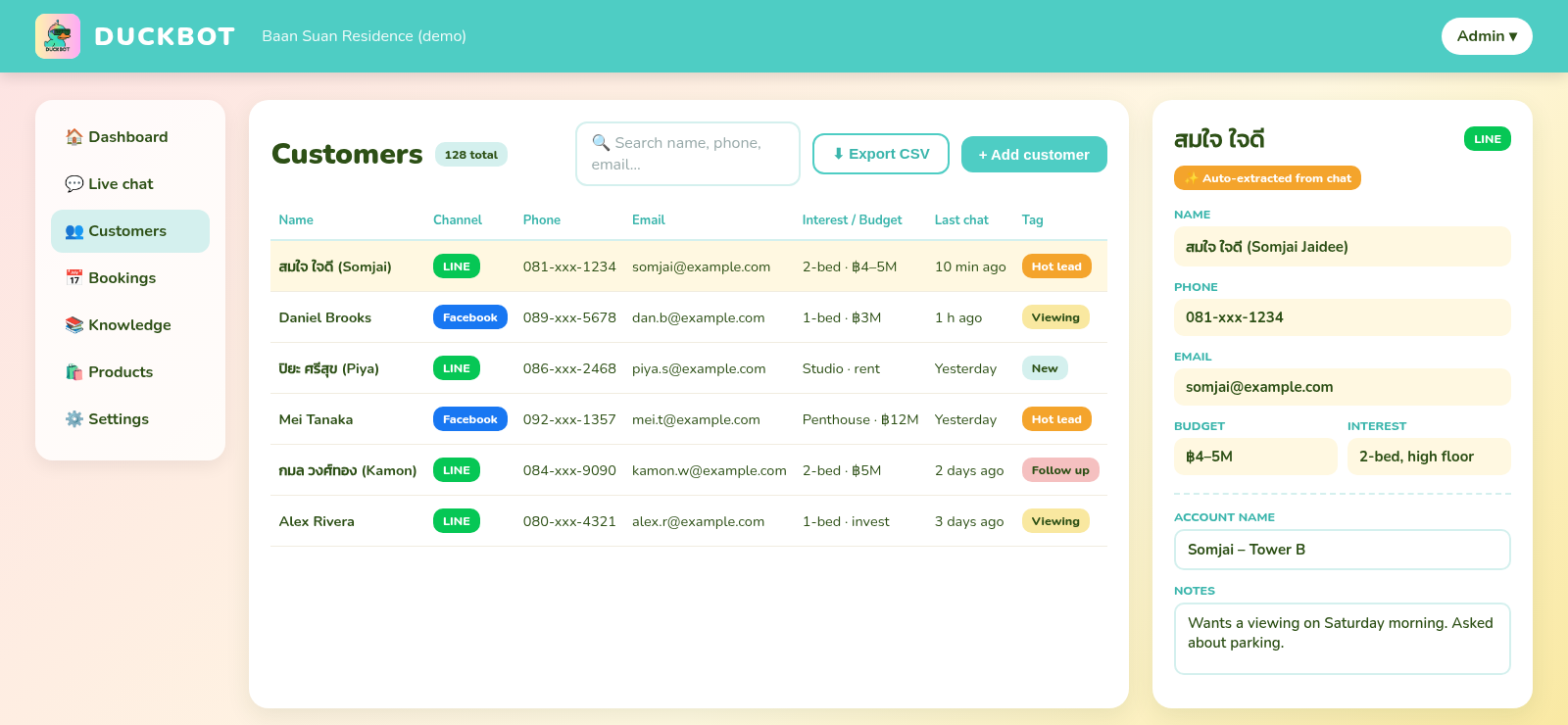
Task: Select the Customers people icon
Action: (74, 231)
